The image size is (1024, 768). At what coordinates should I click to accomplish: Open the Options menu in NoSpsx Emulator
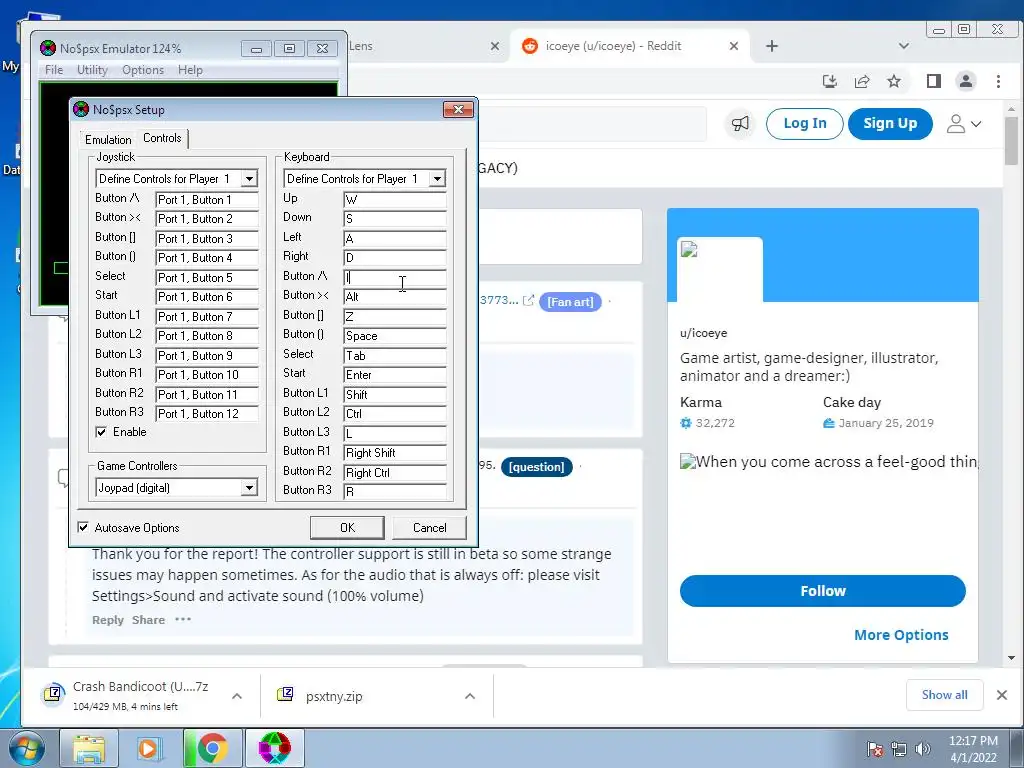click(143, 70)
